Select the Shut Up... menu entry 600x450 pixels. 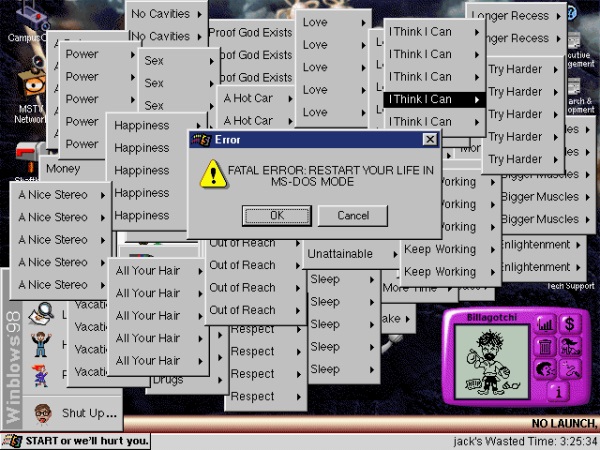tap(73, 413)
